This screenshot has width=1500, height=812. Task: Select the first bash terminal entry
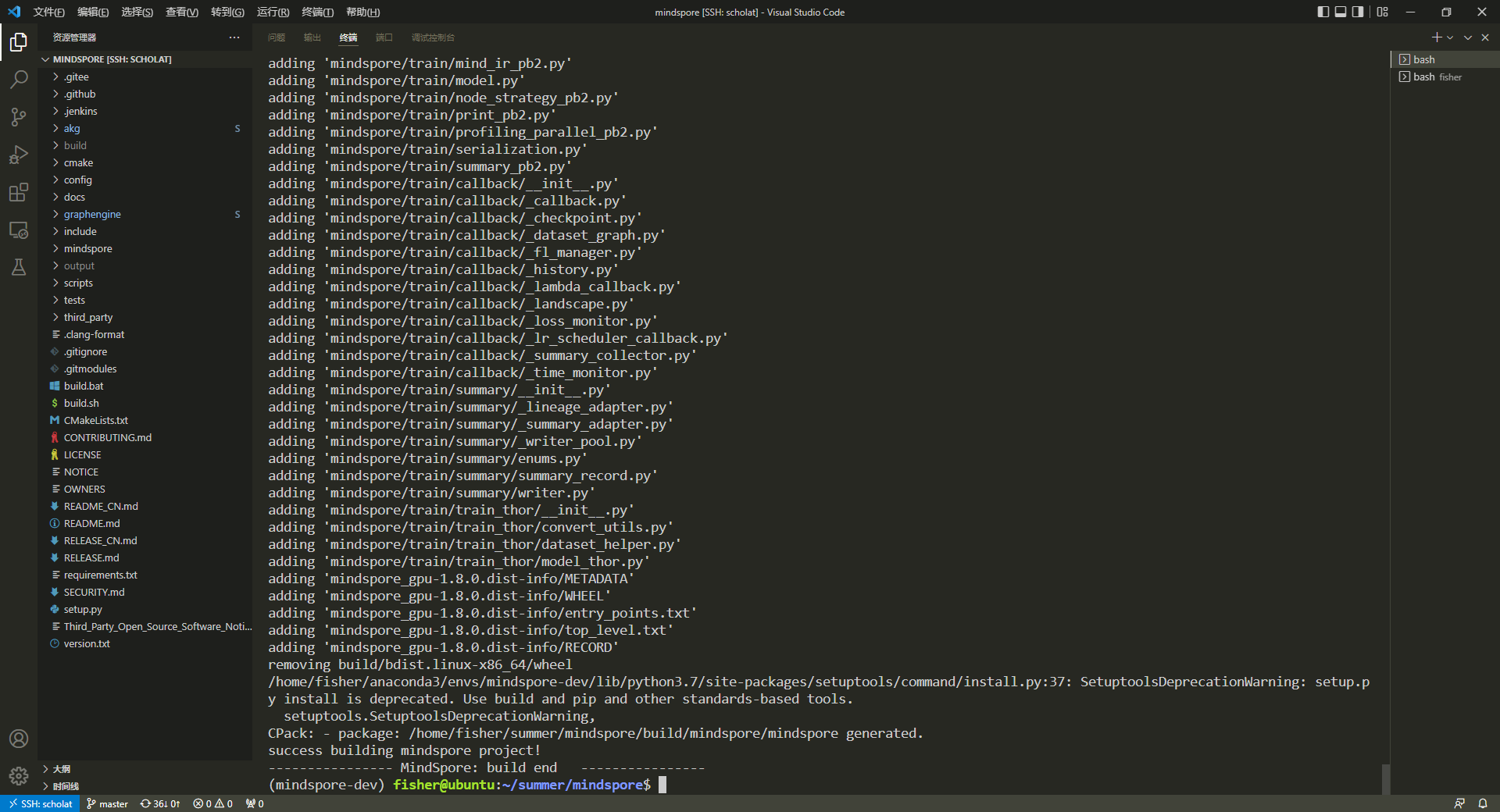(x=1445, y=59)
